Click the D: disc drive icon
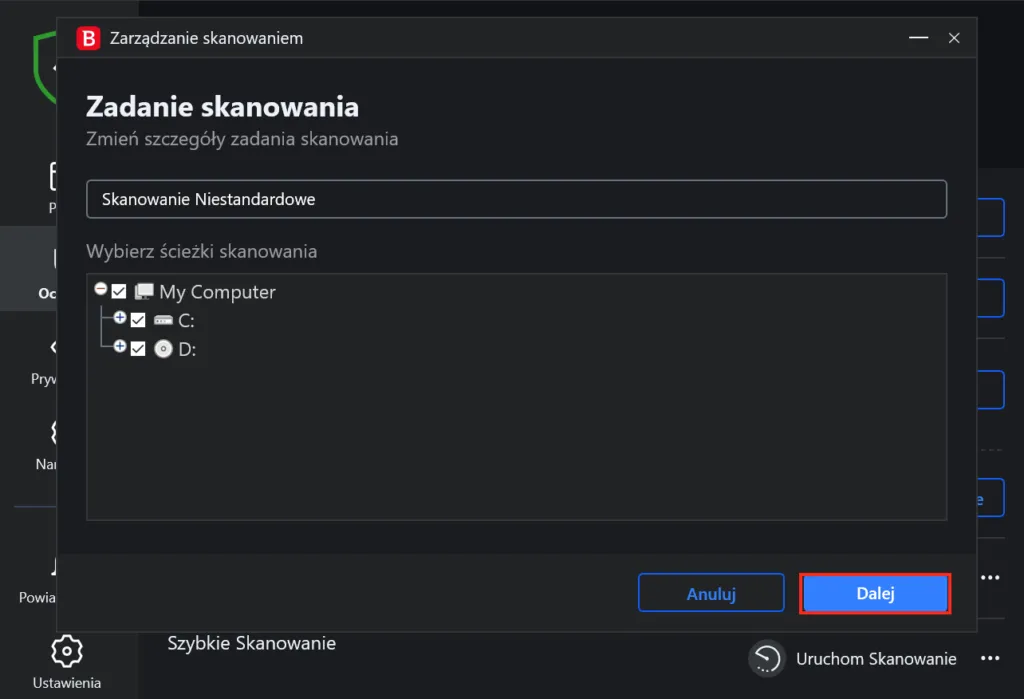The height and width of the screenshot is (699, 1024). 164,349
